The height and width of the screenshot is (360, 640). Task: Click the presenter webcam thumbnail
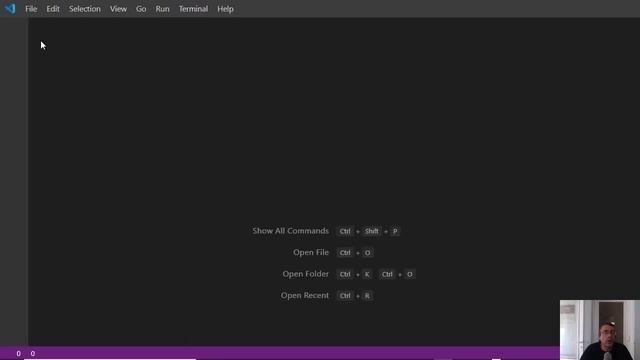coord(600,330)
